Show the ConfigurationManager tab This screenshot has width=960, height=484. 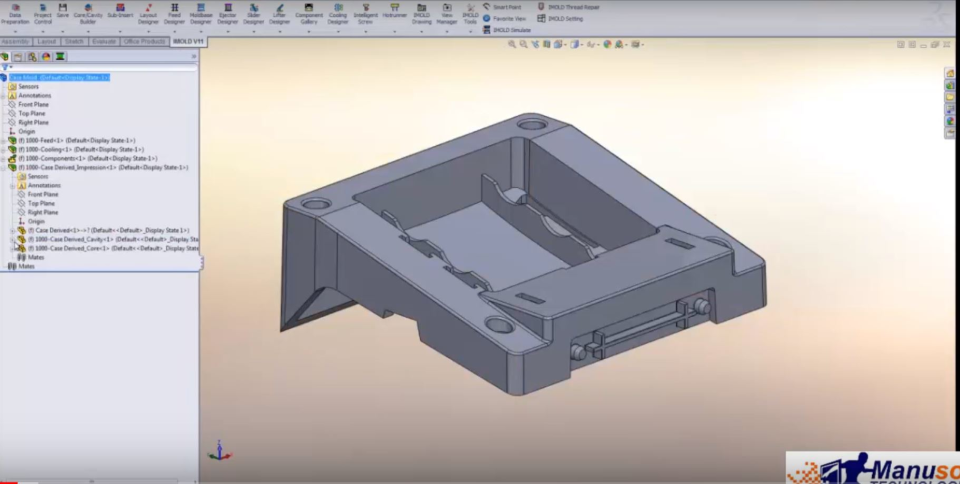[x=32, y=56]
